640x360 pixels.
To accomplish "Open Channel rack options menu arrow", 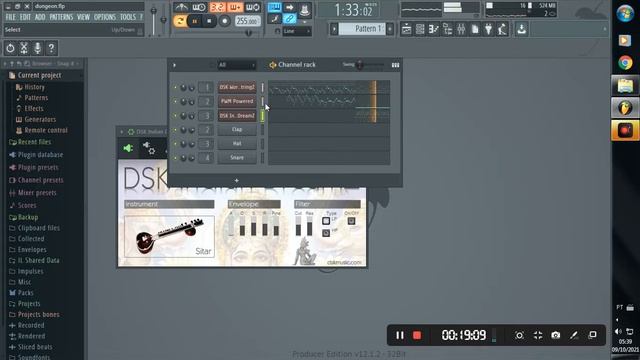I will tap(174, 65).
